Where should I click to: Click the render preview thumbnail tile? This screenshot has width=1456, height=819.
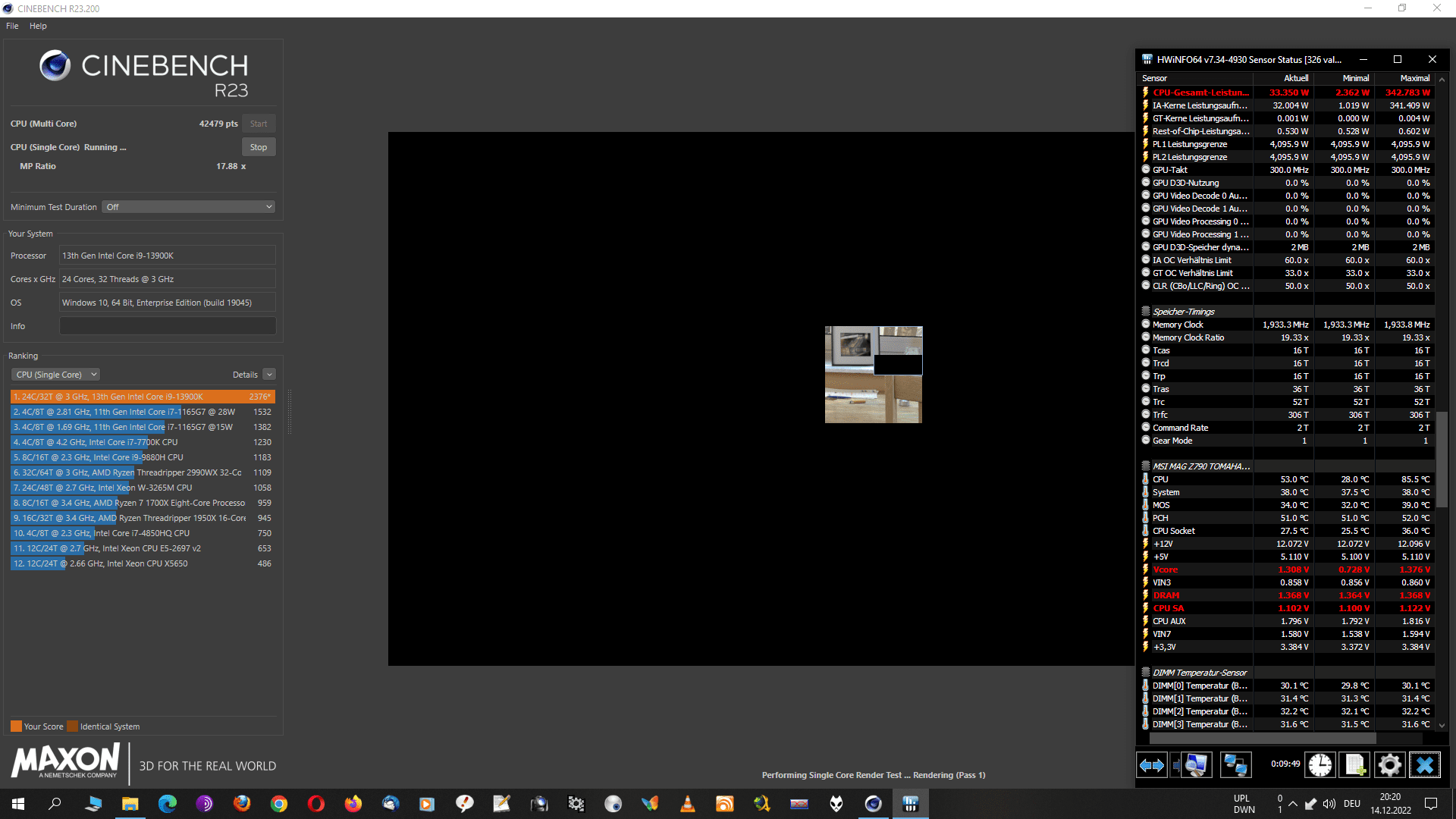coord(874,375)
